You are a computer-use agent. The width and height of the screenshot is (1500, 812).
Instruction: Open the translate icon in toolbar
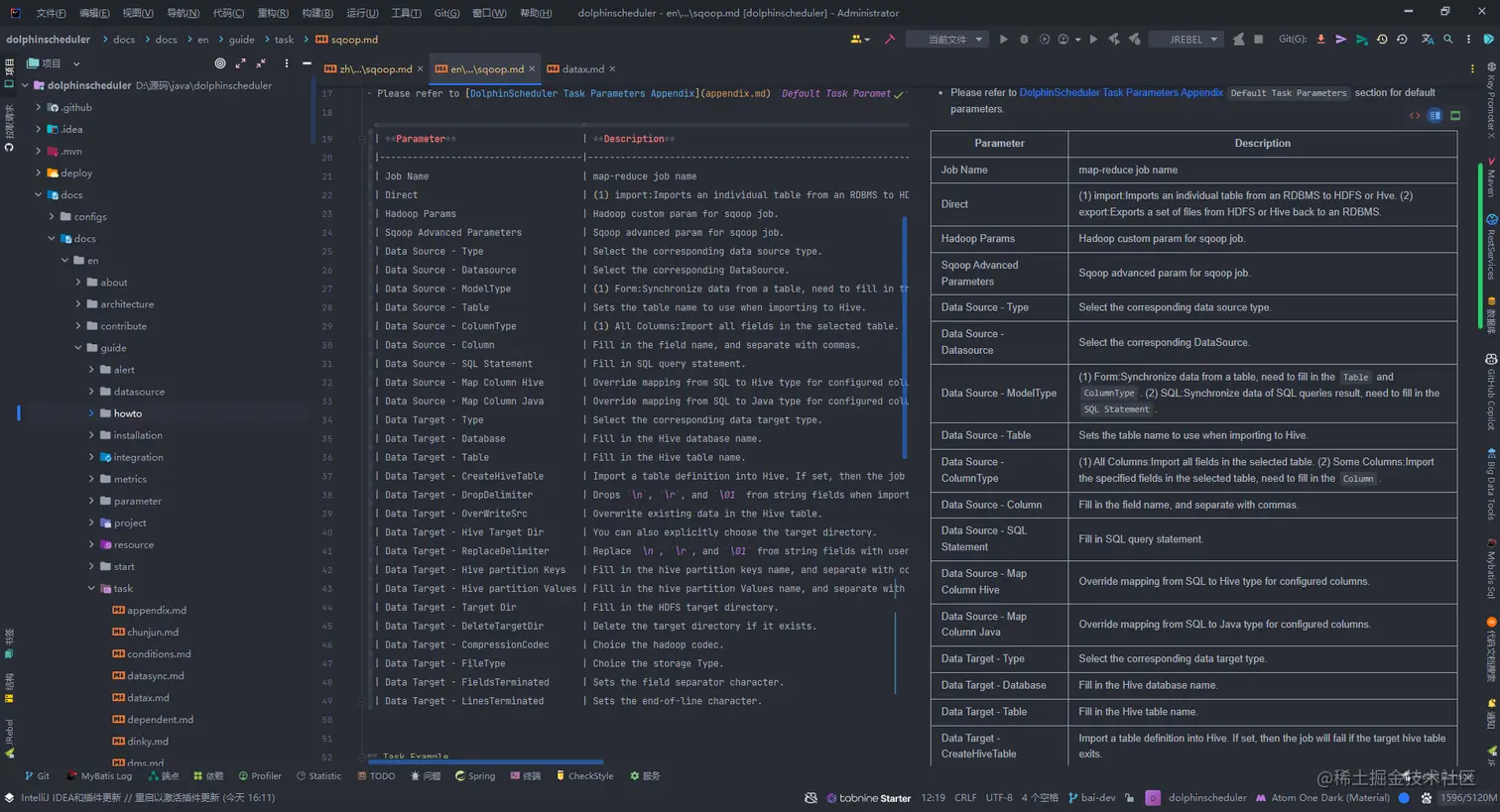coord(1427,40)
